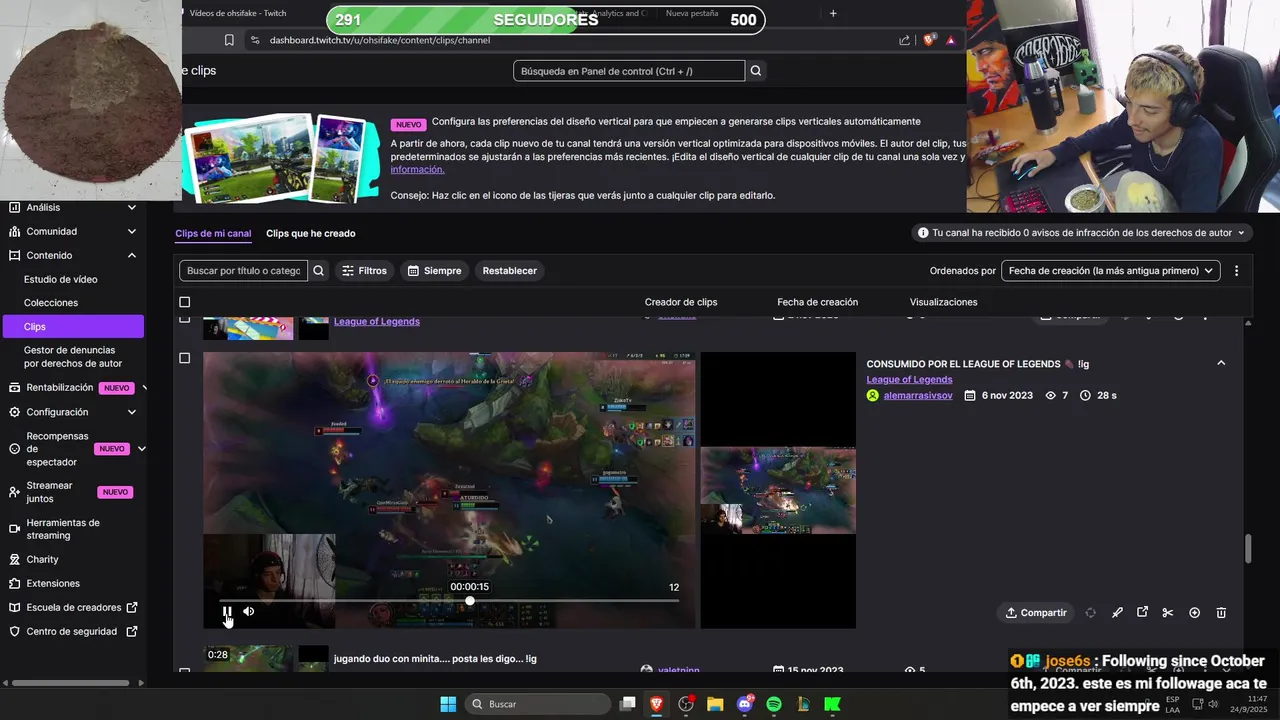Image resolution: width=1280 pixels, height=720 pixels.
Task: Click the dashboard search magnifier button
Action: click(756, 71)
